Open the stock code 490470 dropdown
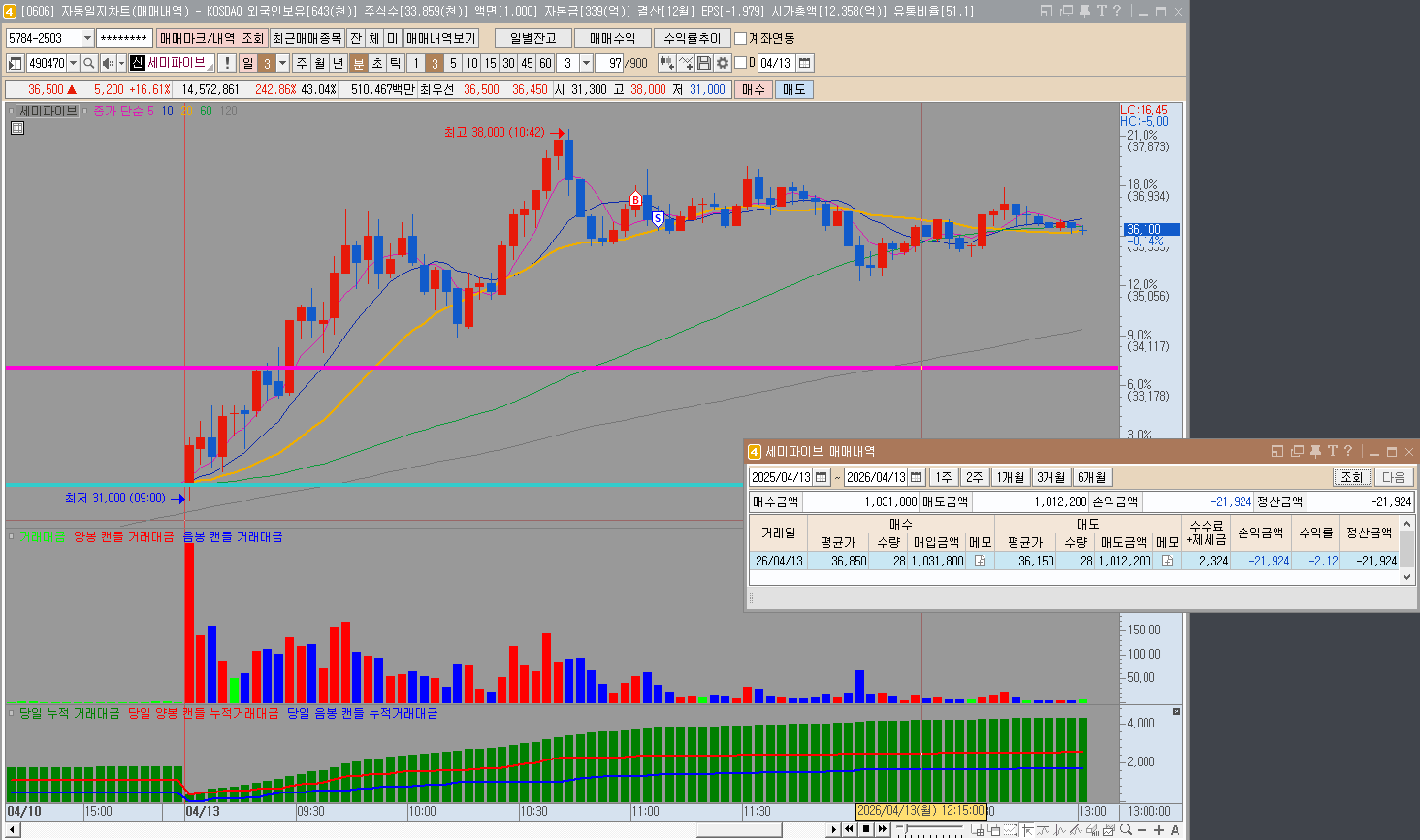The image size is (1420, 840). pyautogui.click(x=73, y=63)
